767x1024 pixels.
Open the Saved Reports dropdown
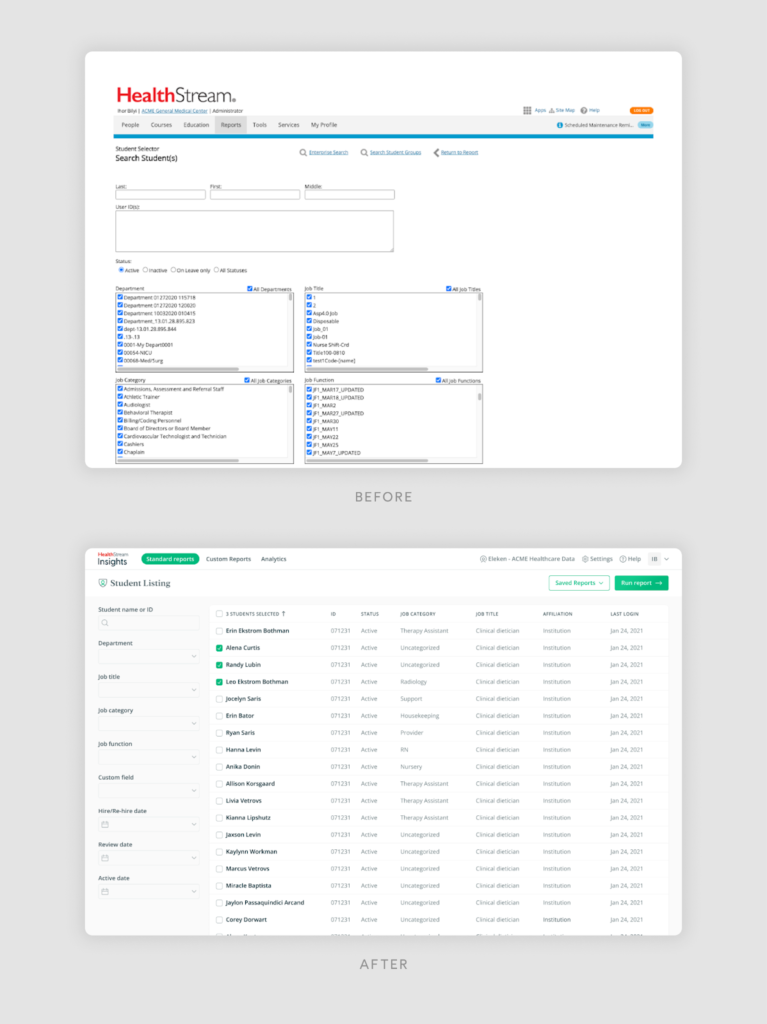coord(579,583)
